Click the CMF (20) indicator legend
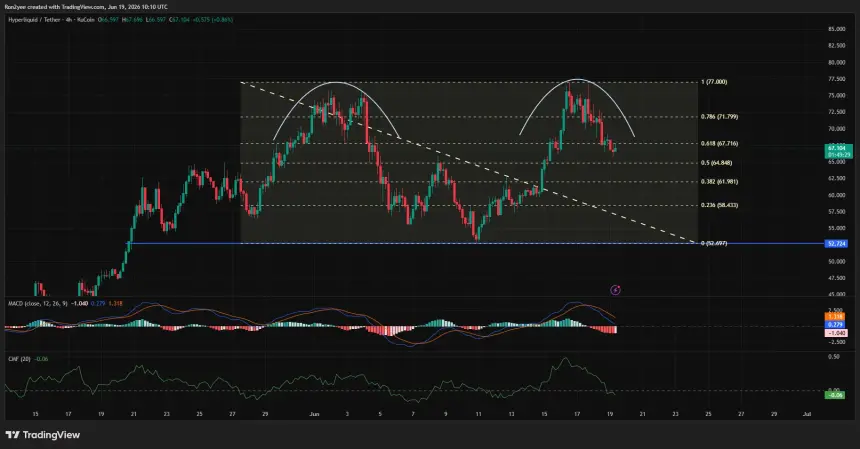 point(19,359)
